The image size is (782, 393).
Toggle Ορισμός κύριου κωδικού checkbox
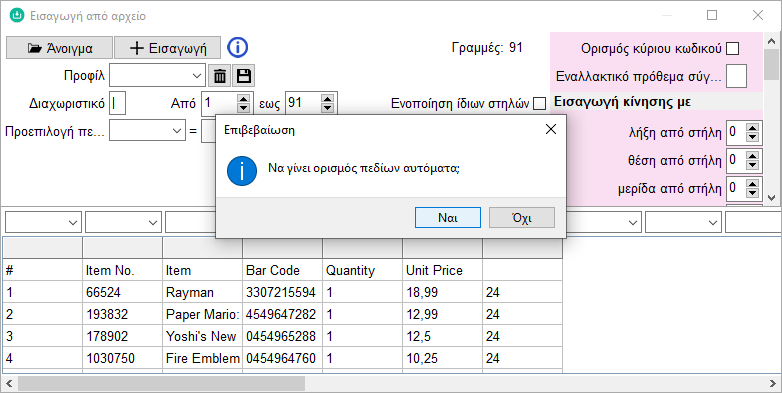point(733,49)
